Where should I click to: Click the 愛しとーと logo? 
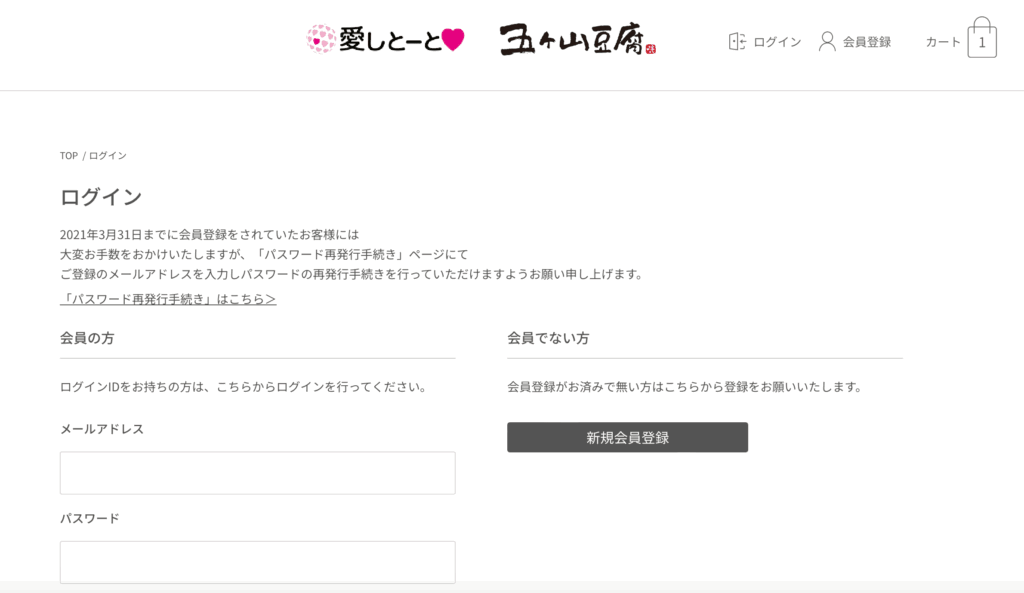(x=385, y=40)
